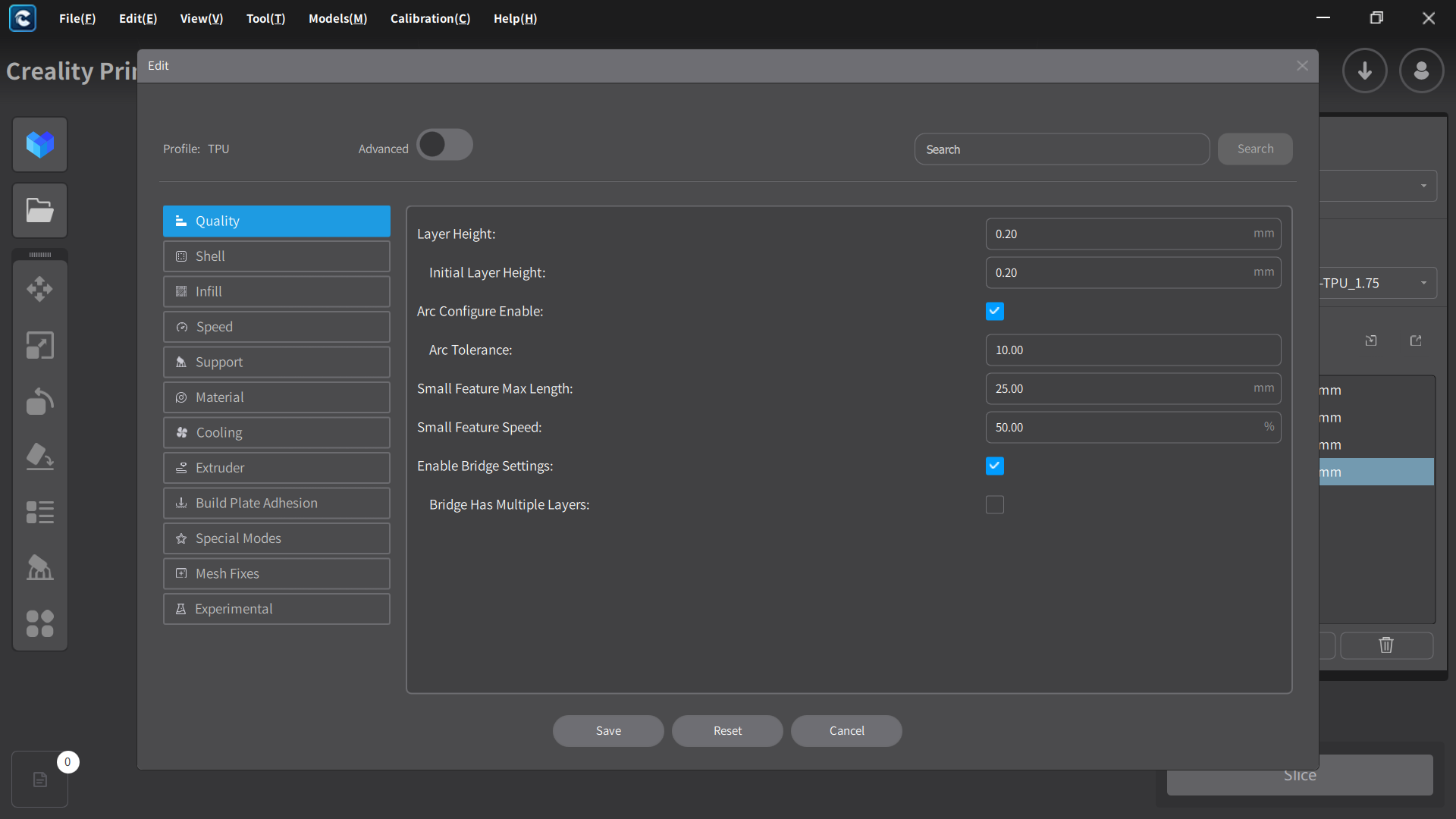Switch to the Speed settings tab

point(277,327)
